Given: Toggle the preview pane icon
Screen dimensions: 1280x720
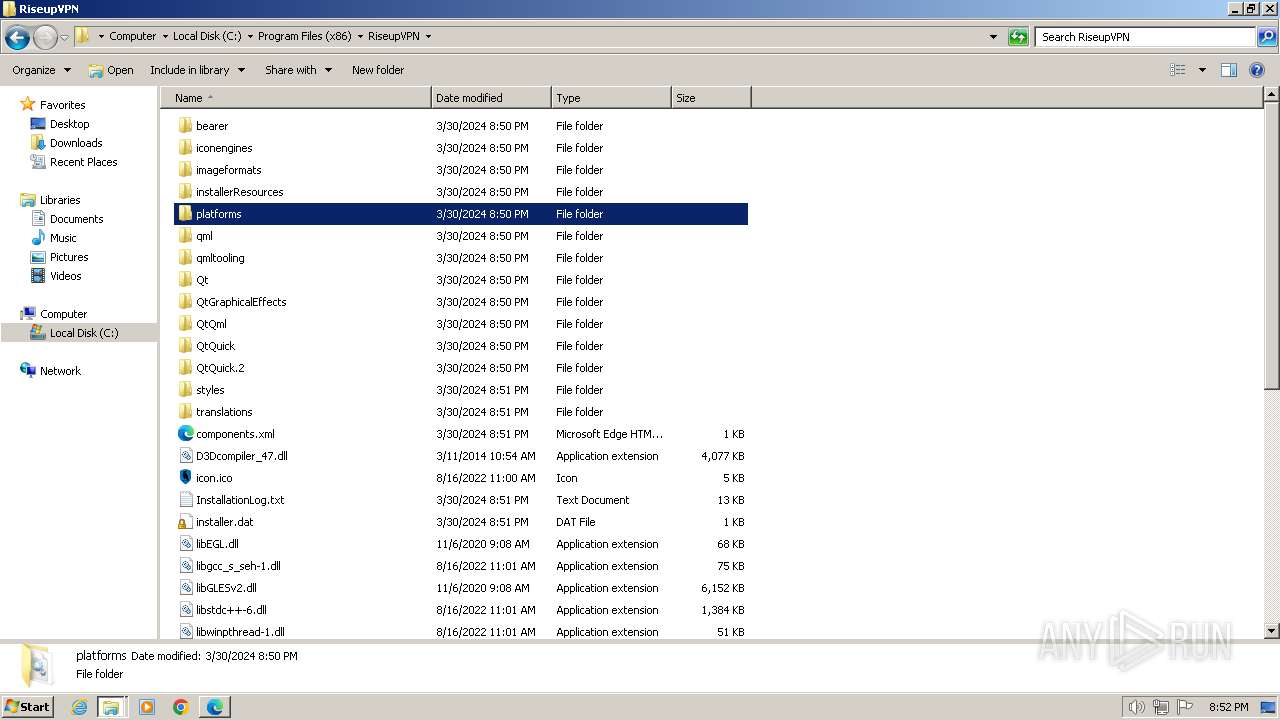Looking at the screenshot, I should click(1229, 70).
